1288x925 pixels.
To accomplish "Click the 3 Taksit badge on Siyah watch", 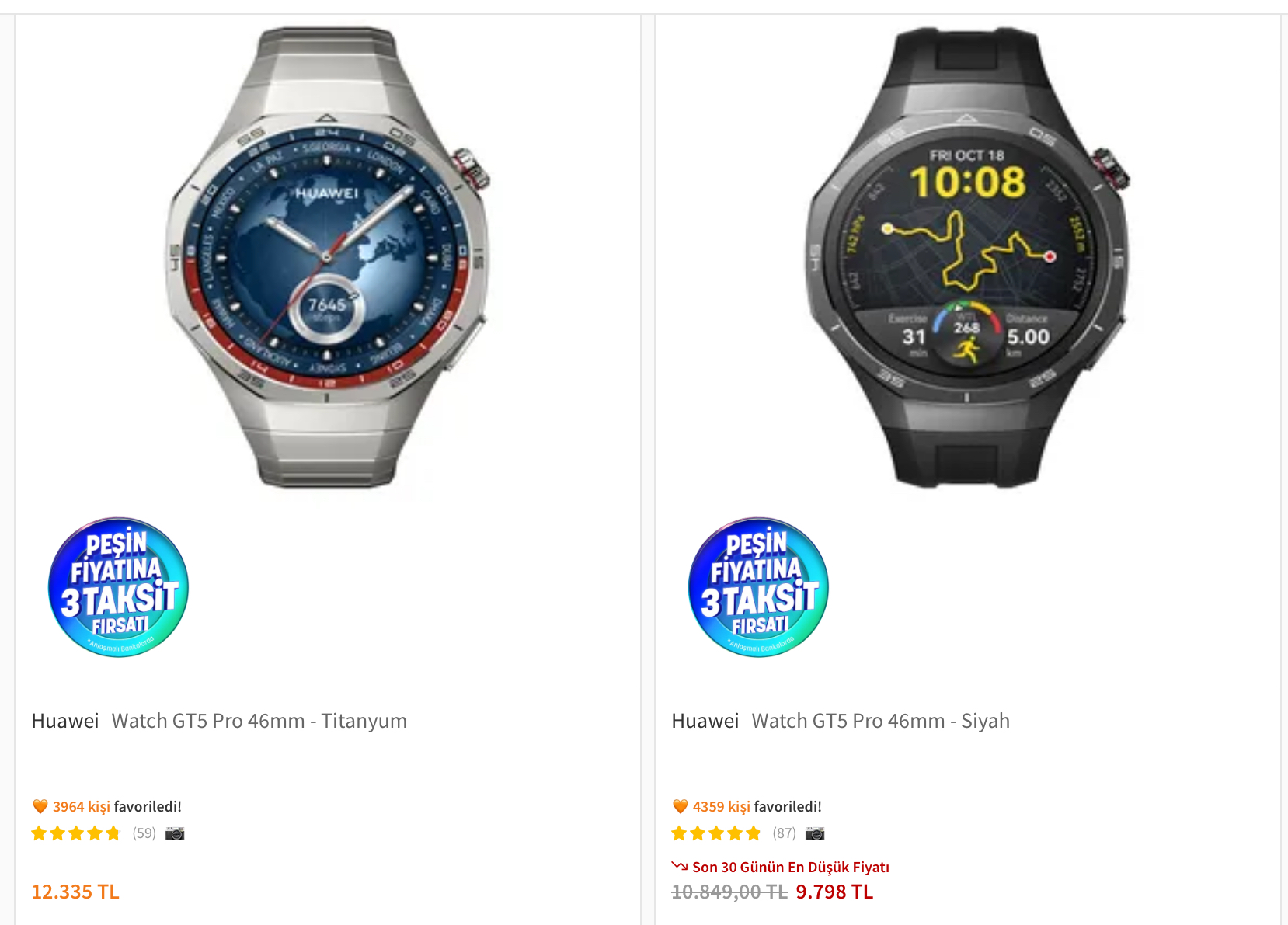I will click(758, 587).
